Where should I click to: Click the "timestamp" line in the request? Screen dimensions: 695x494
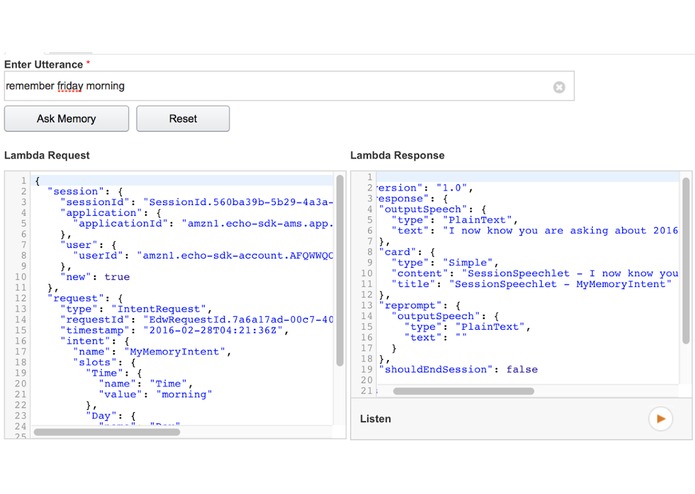[174, 330]
